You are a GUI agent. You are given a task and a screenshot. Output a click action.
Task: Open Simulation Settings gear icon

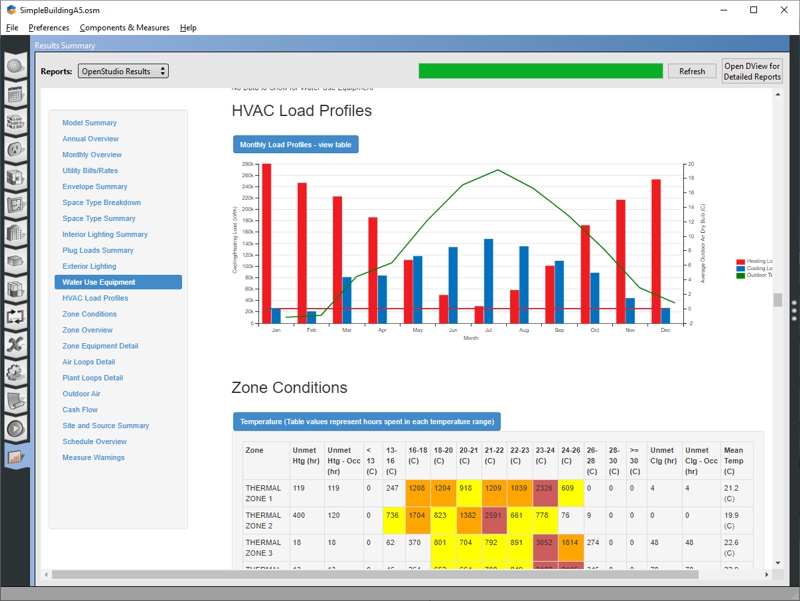tap(16, 373)
